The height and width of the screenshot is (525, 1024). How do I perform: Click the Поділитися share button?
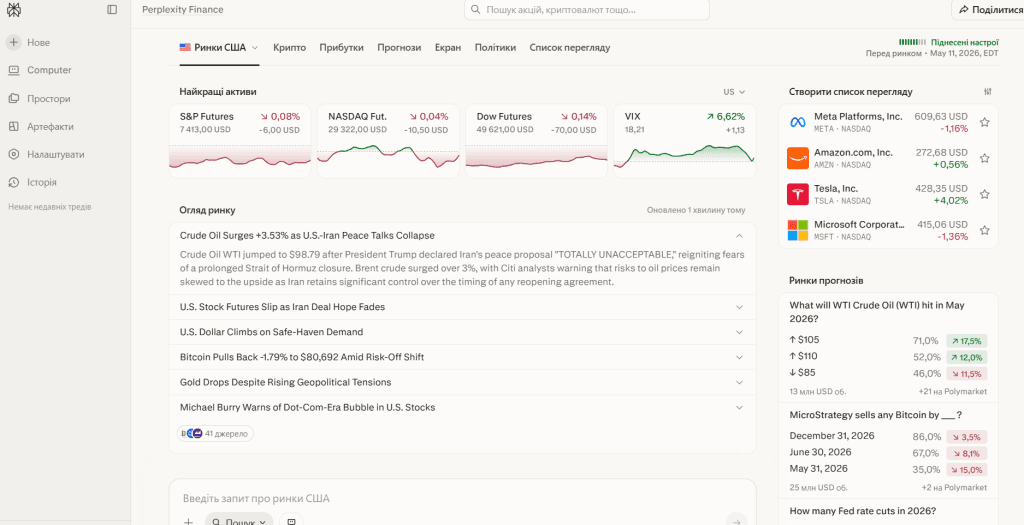990,10
